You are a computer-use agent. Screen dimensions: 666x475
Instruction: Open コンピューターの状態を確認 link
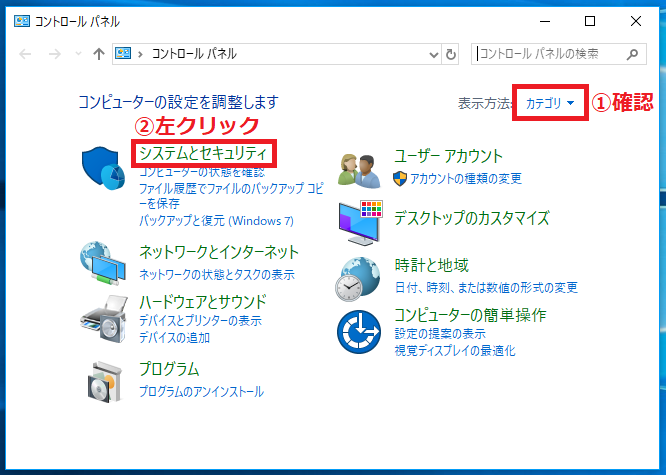point(202,172)
